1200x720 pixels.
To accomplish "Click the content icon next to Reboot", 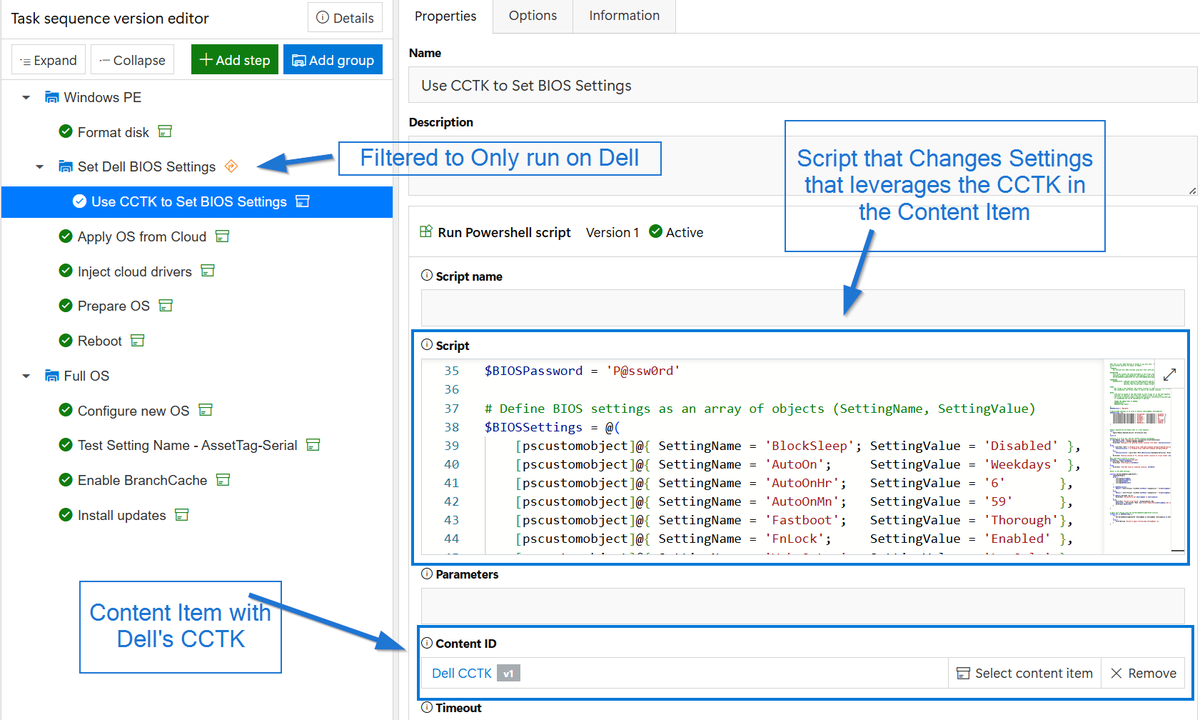I will tap(138, 340).
